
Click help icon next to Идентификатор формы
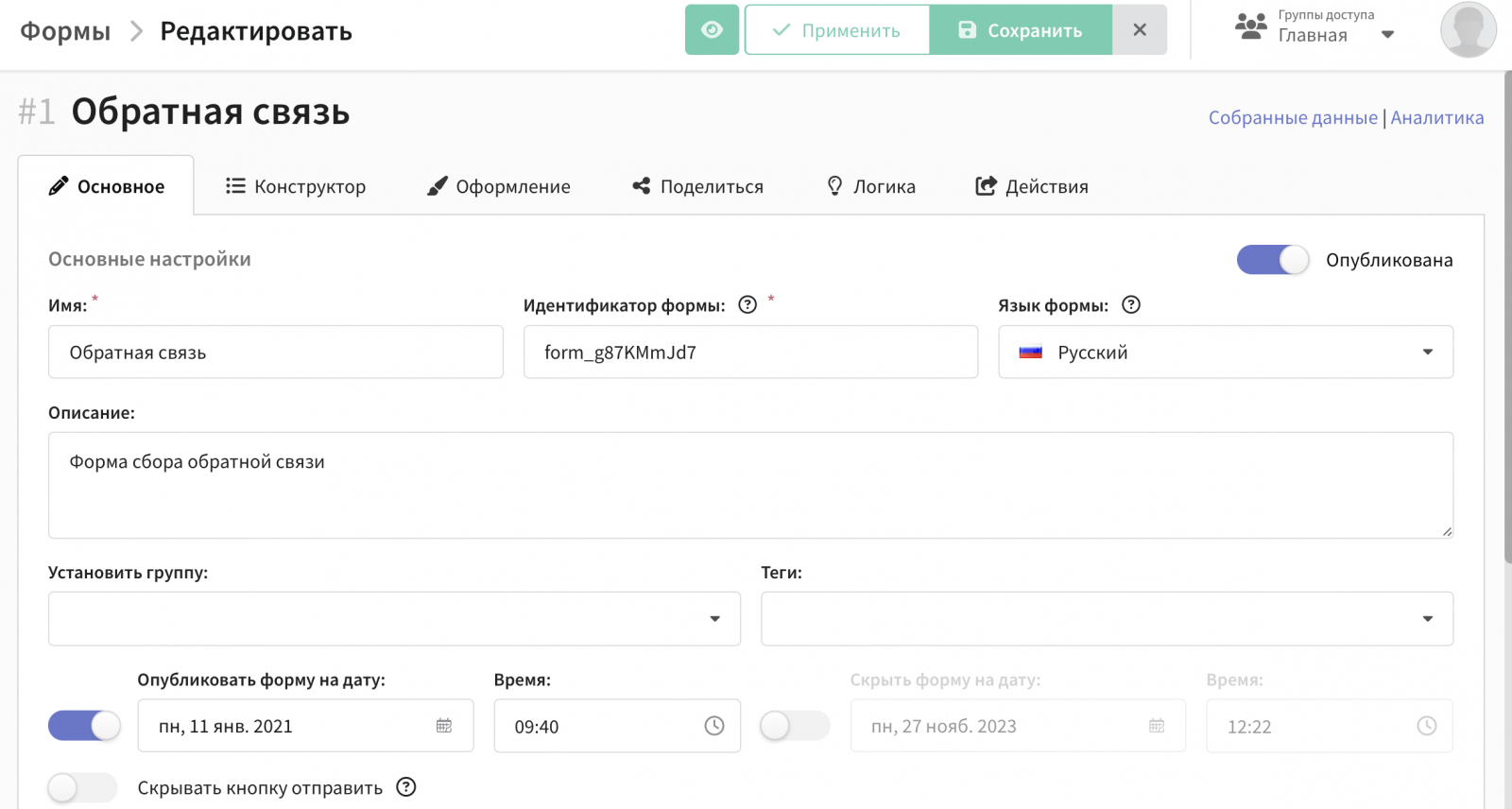(747, 305)
